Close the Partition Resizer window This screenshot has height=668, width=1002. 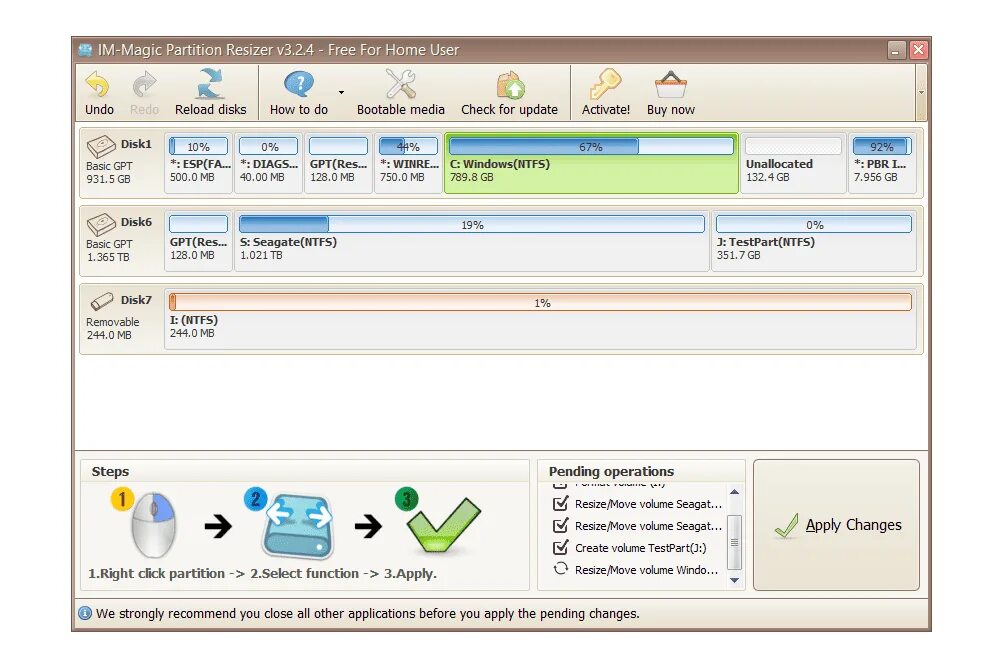[918, 50]
